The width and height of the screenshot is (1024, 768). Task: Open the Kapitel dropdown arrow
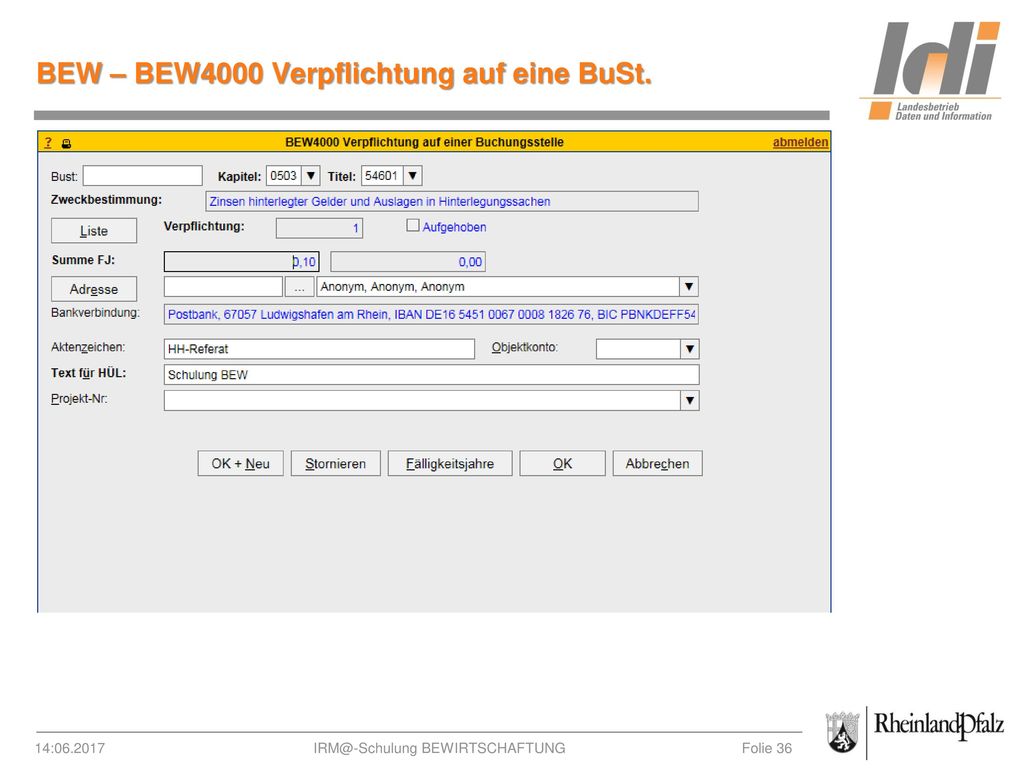(x=311, y=176)
